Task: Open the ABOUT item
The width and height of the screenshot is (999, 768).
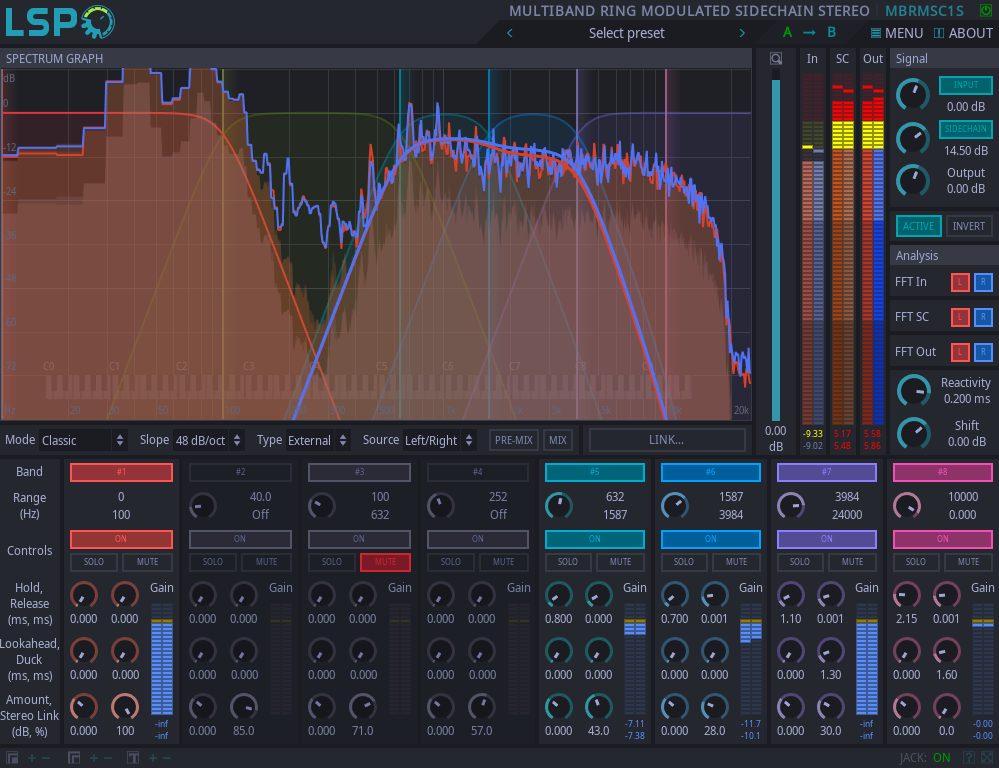Action: [963, 33]
